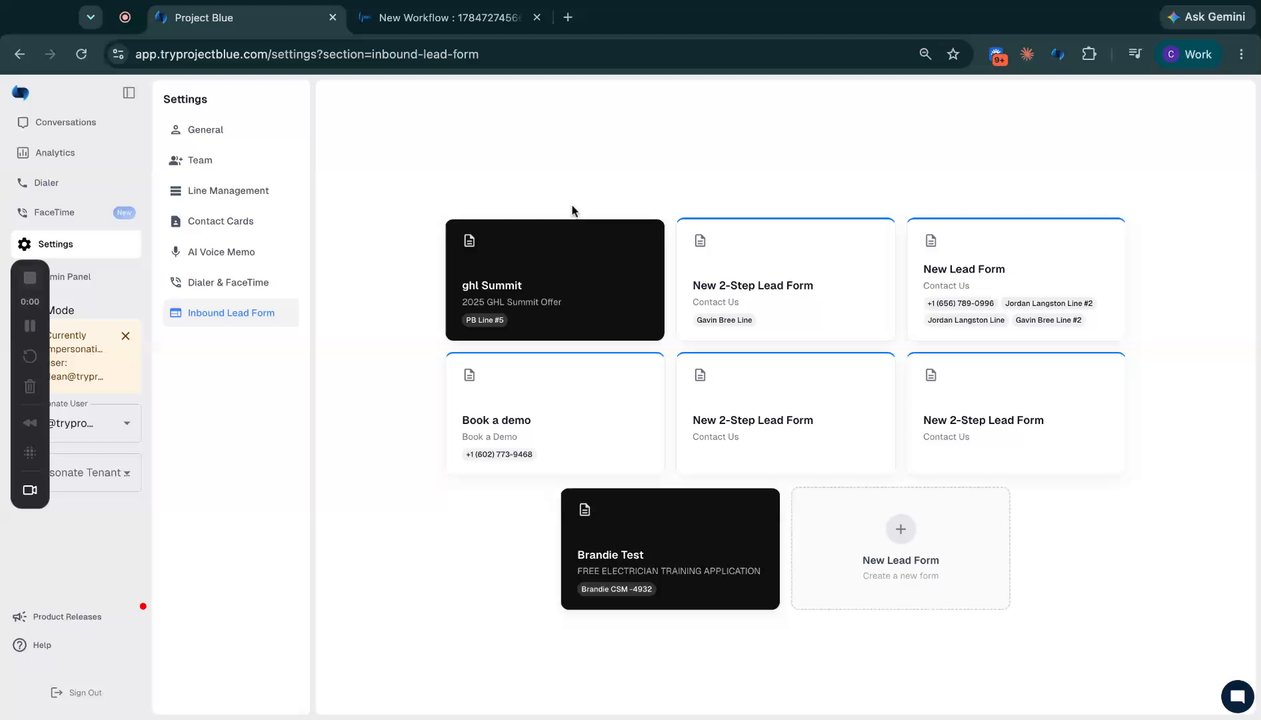The image size is (1261, 720).
Task: Click the Brandie CSM -4932 tag
Action: [x=616, y=589]
